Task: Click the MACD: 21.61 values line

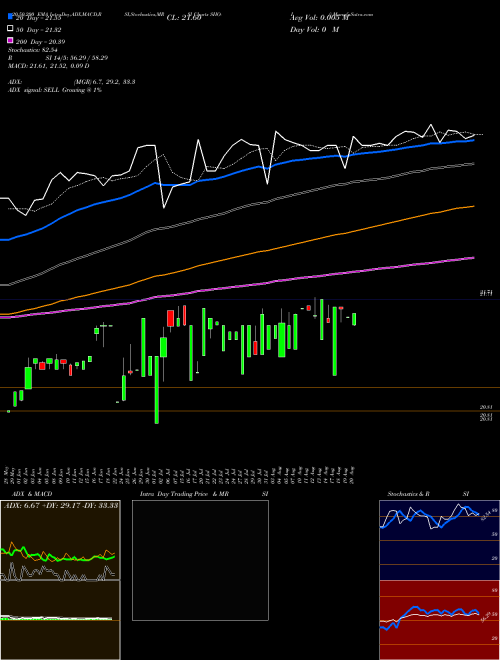Action: (x=48, y=66)
